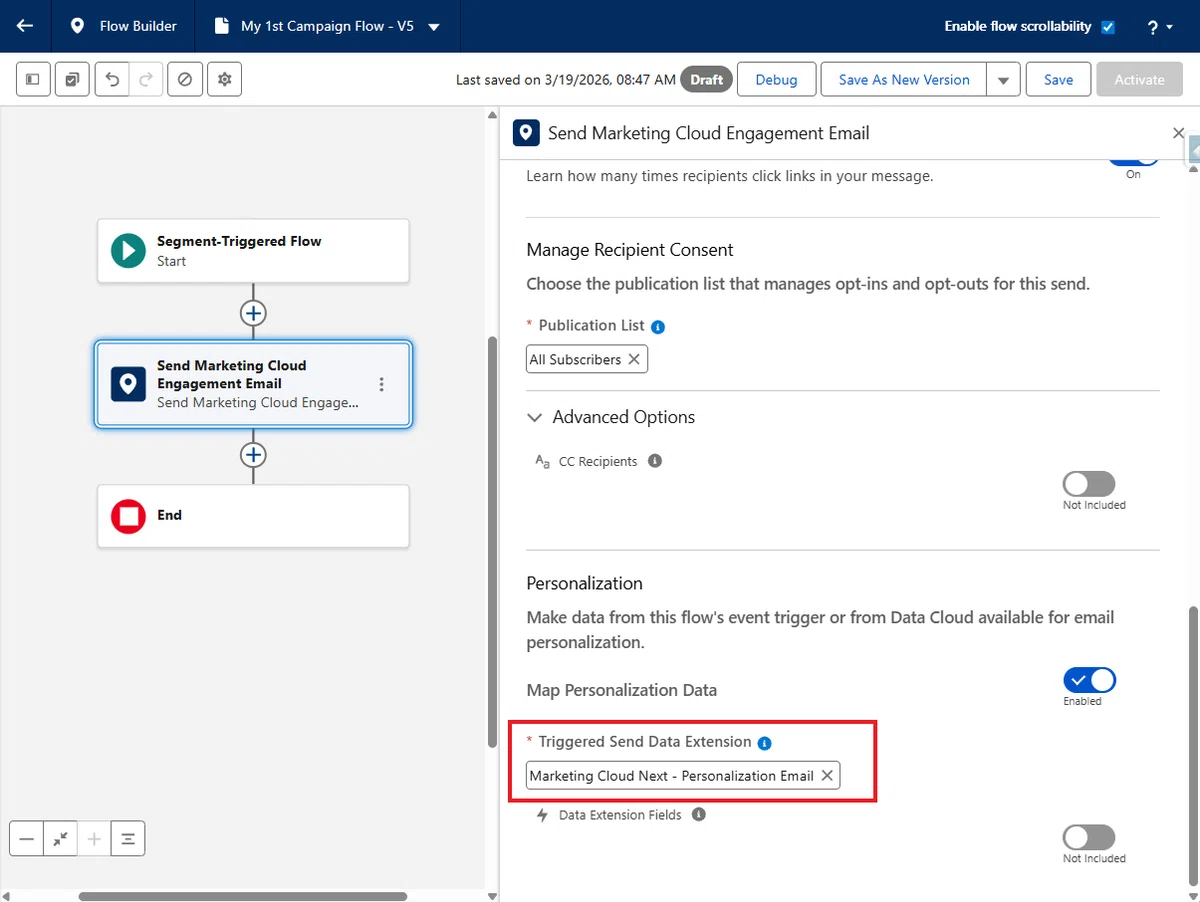Redo the last change

145,80
